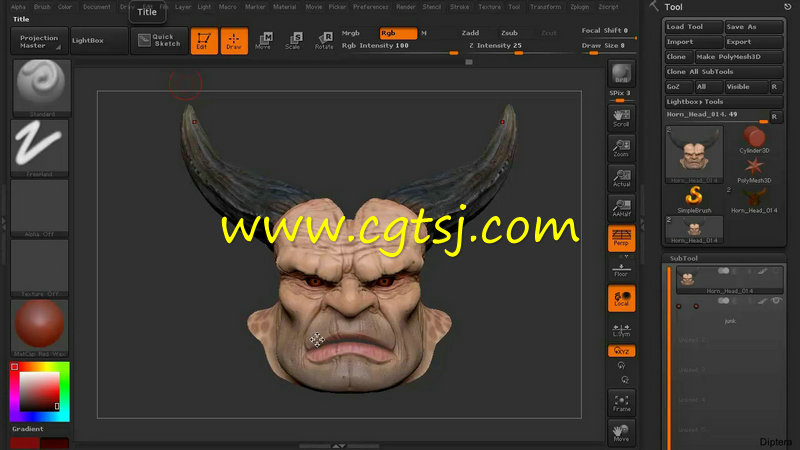Screen dimensions: 800x450
Task: Toggle L.Sym local symmetry
Action: (x=621, y=330)
